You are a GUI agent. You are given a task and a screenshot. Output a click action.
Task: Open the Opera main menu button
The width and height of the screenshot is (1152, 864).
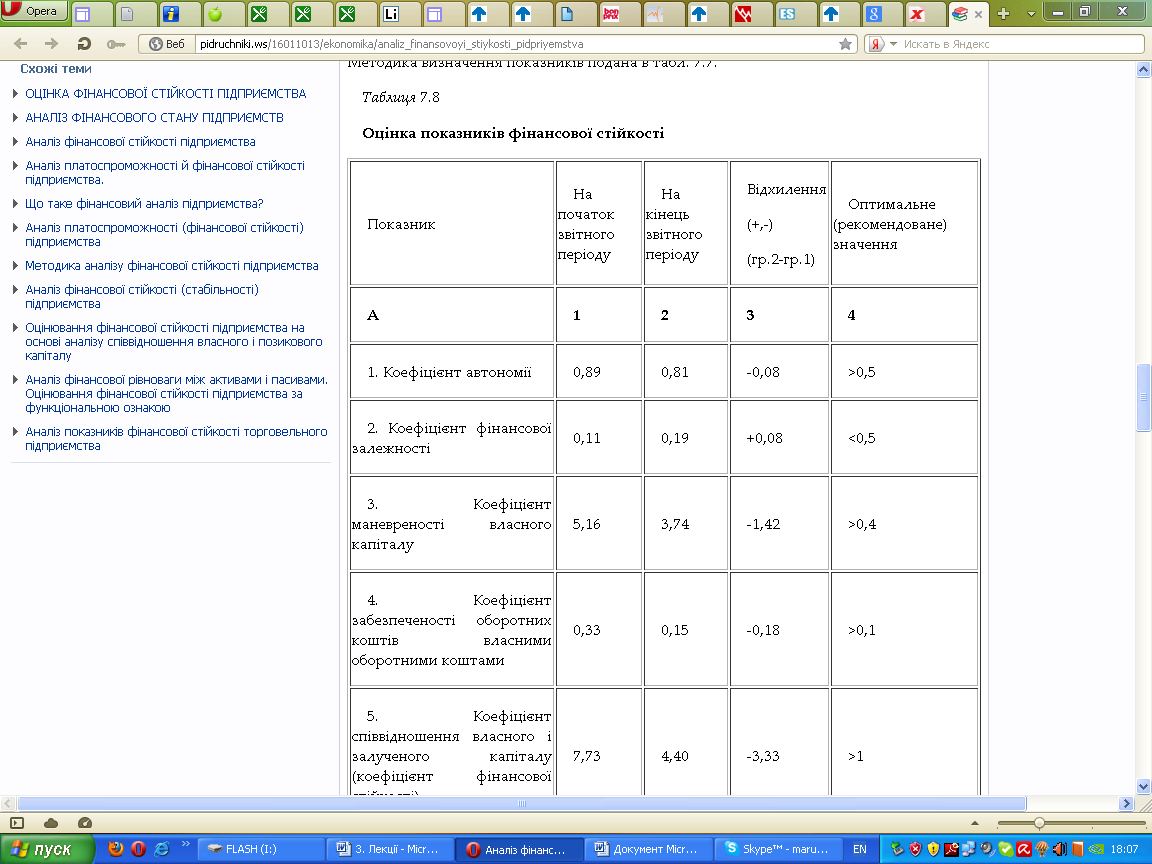coord(34,11)
